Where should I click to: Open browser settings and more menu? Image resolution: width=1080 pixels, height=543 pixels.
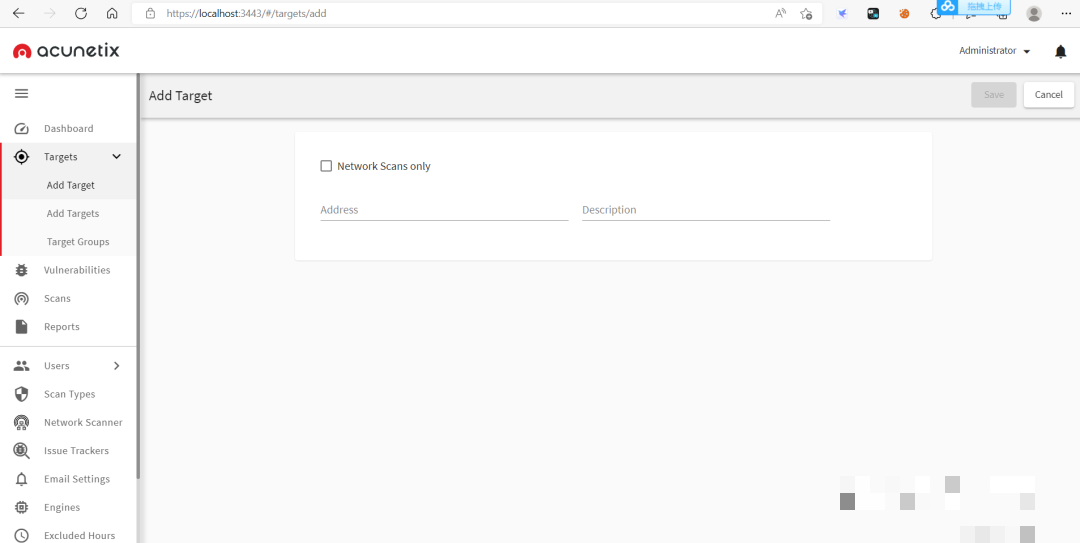1066,13
